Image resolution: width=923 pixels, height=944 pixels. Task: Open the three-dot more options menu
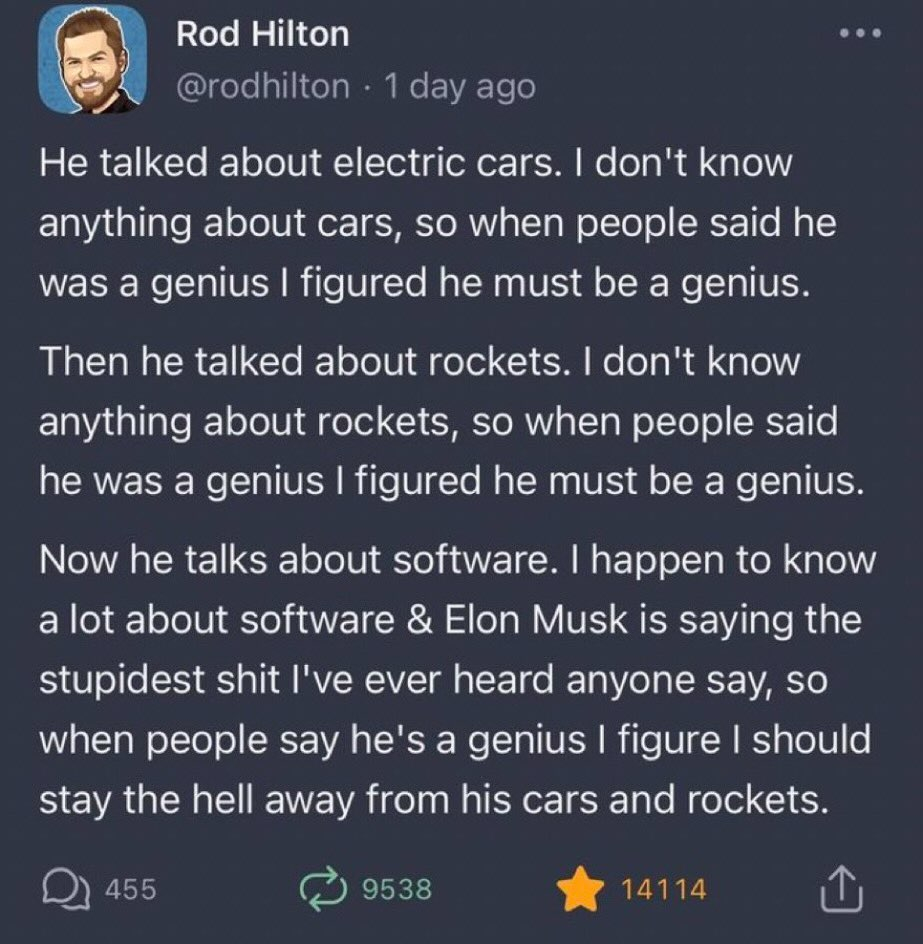(x=859, y=33)
